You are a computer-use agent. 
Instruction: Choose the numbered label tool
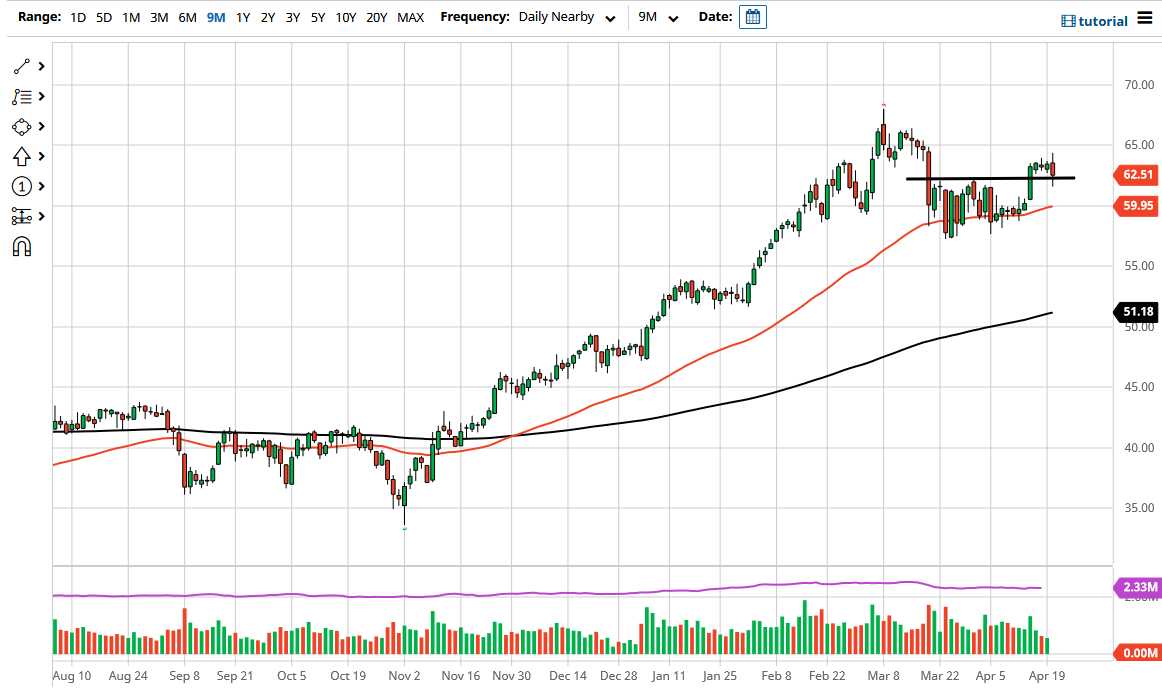[20, 186]
